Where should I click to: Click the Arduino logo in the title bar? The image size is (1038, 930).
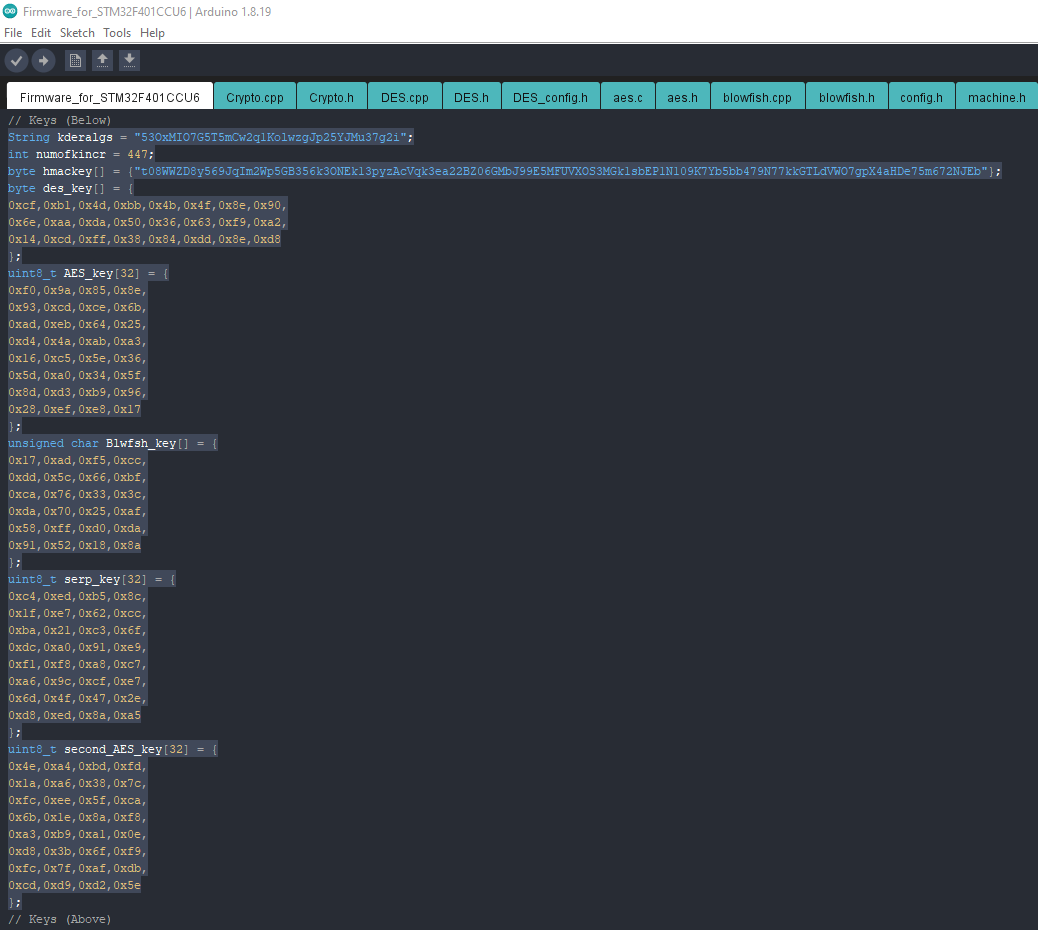click(10, 11)
